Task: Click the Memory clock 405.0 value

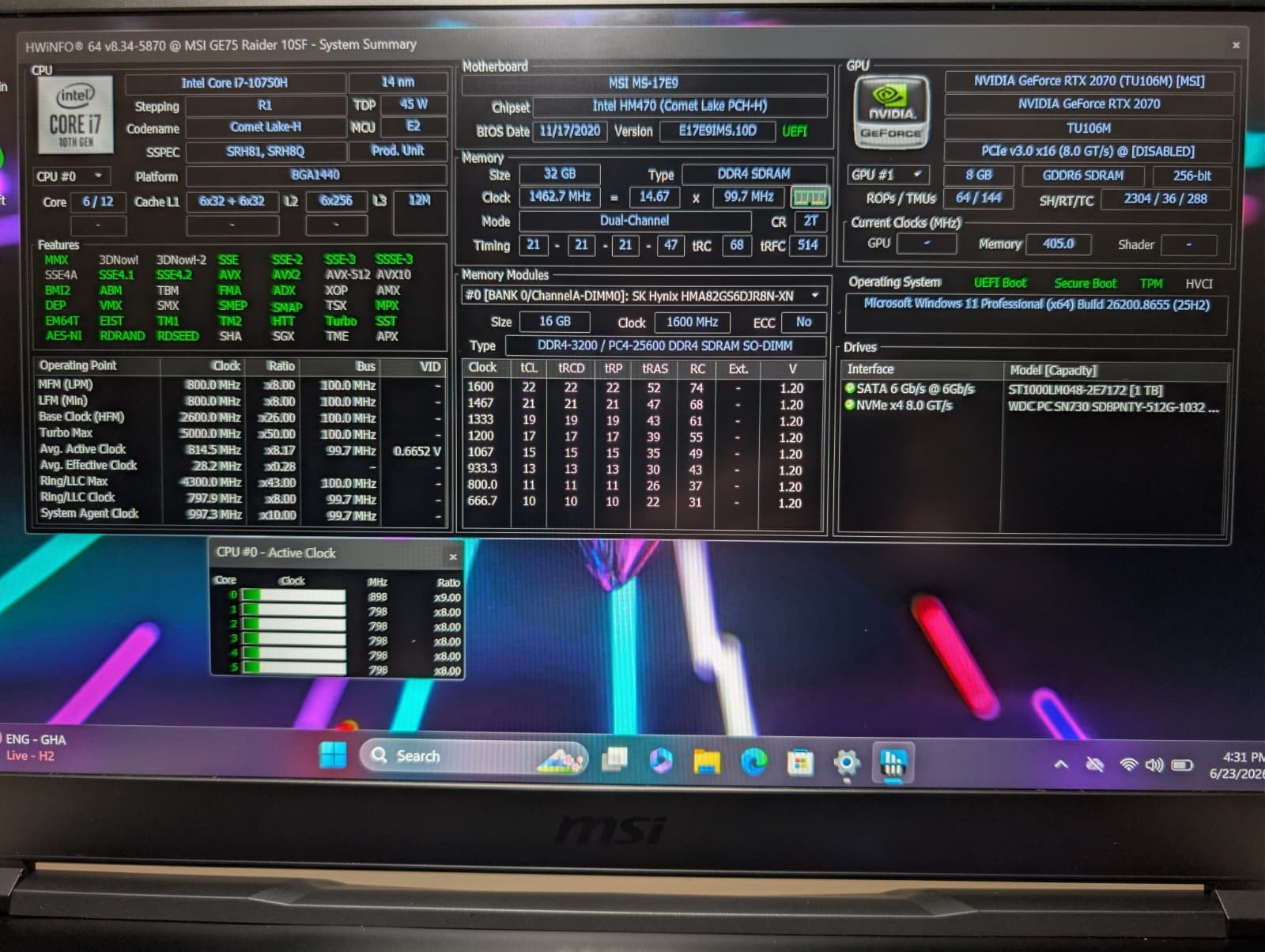Action: (x=1058, y=244)
